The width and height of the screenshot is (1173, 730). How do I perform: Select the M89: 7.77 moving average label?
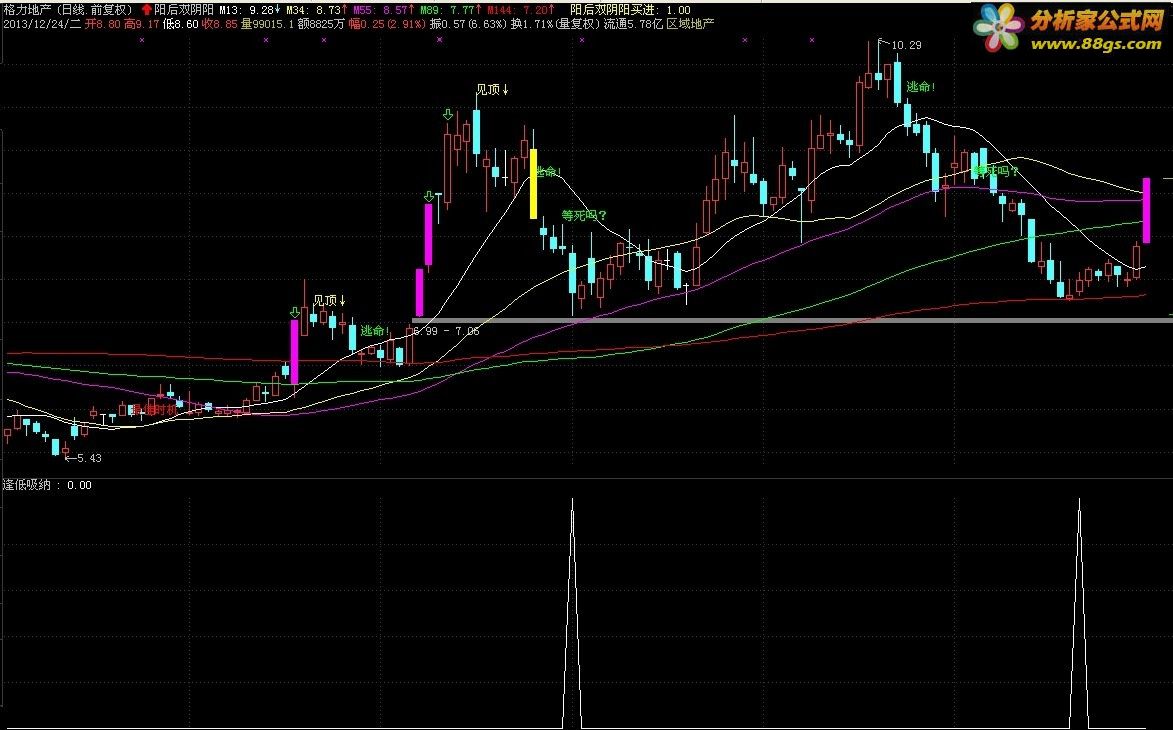click(449, 10)
